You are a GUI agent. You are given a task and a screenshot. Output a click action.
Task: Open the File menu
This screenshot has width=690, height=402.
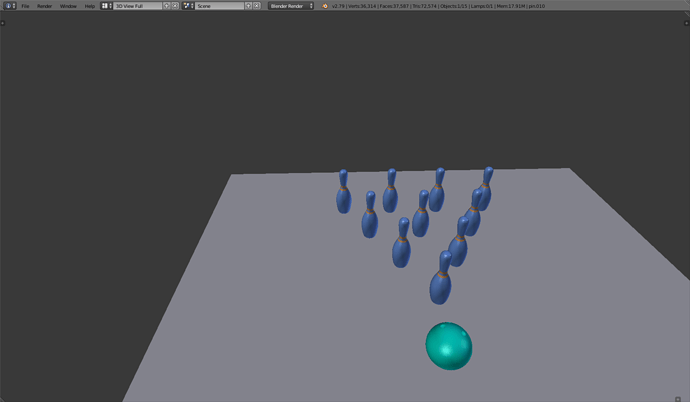(x=26, y=6)
